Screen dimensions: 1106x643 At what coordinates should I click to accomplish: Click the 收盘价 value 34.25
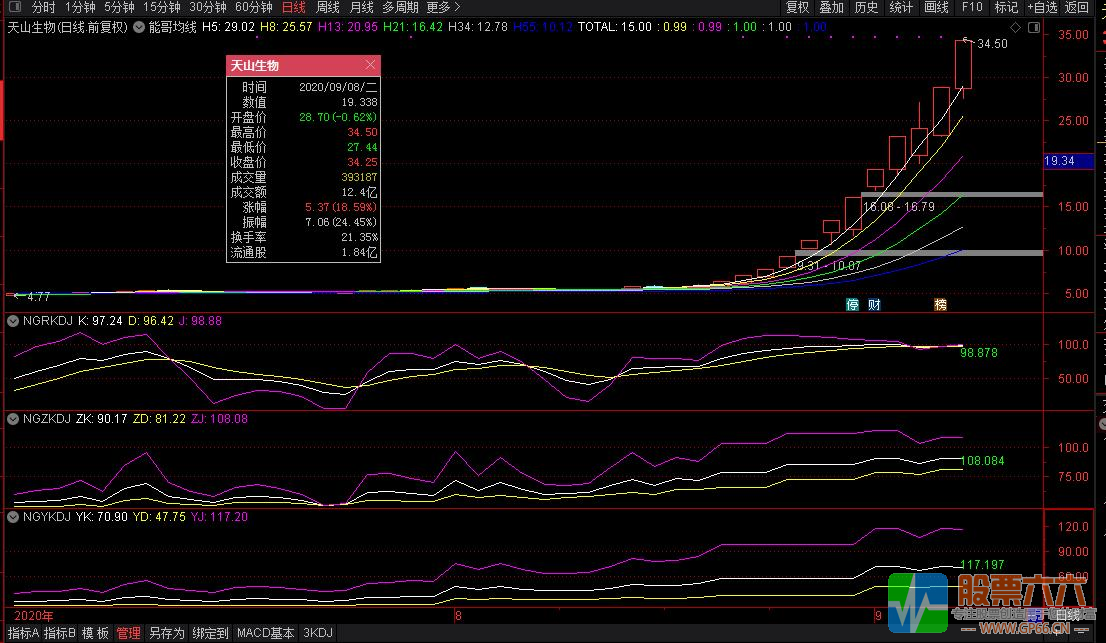click(x=362, y=162)
